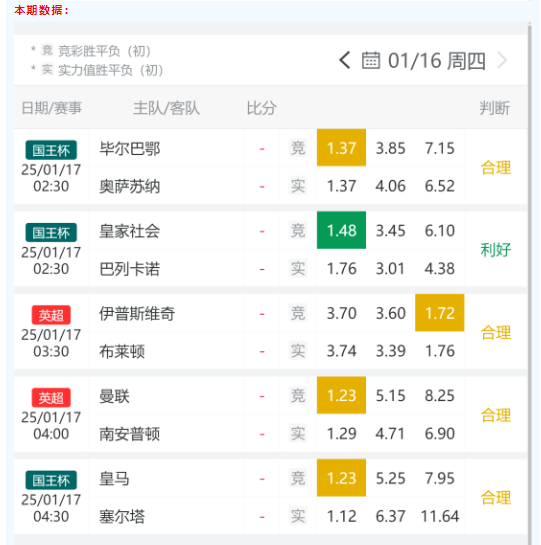Click the 竞 icon in the 曼联 row
The width and height of the screenshot is (541, 545).
pyautogui.click(x=298, y=396)
